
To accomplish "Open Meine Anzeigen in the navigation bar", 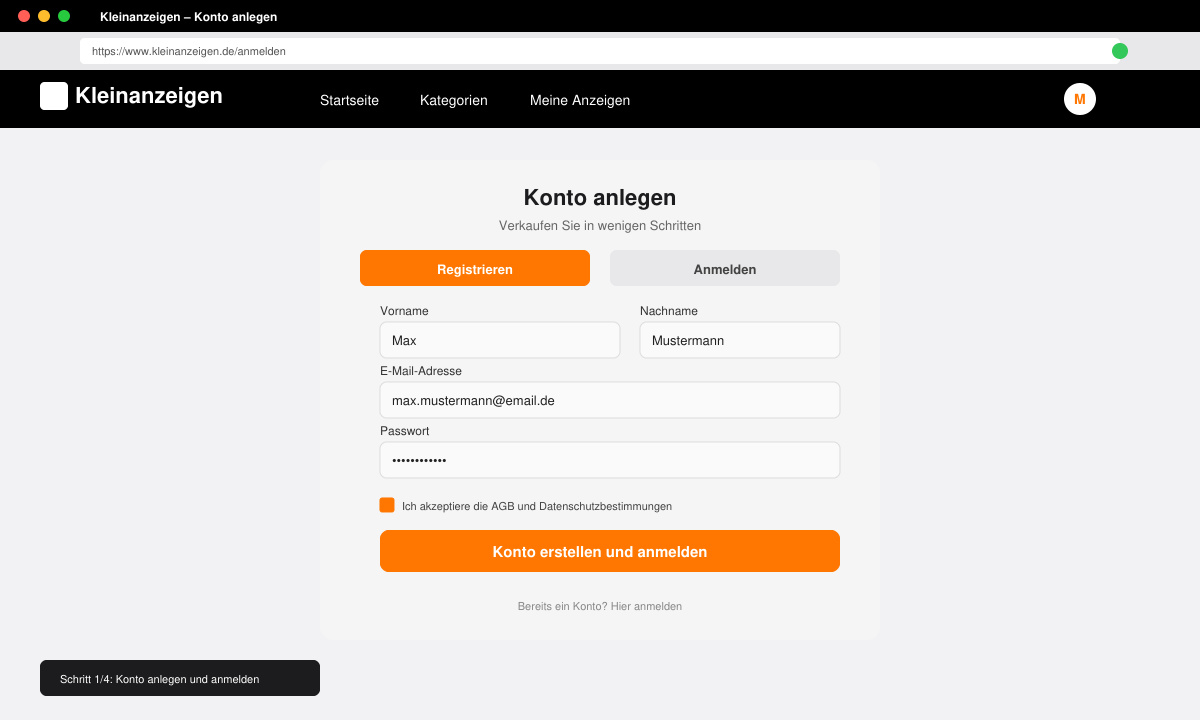I will pyautogui.click(x=580, y=100).
